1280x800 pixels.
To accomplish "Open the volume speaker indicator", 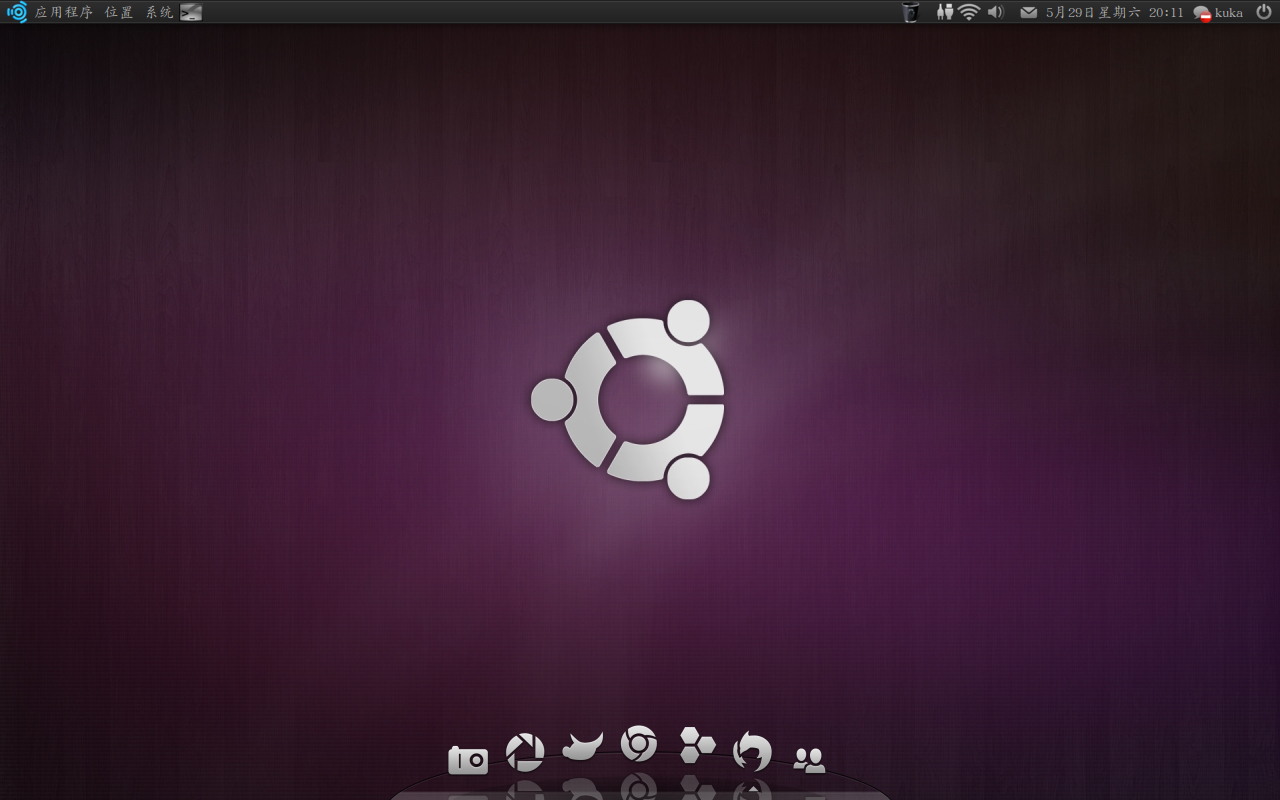I will coord(995,12).
